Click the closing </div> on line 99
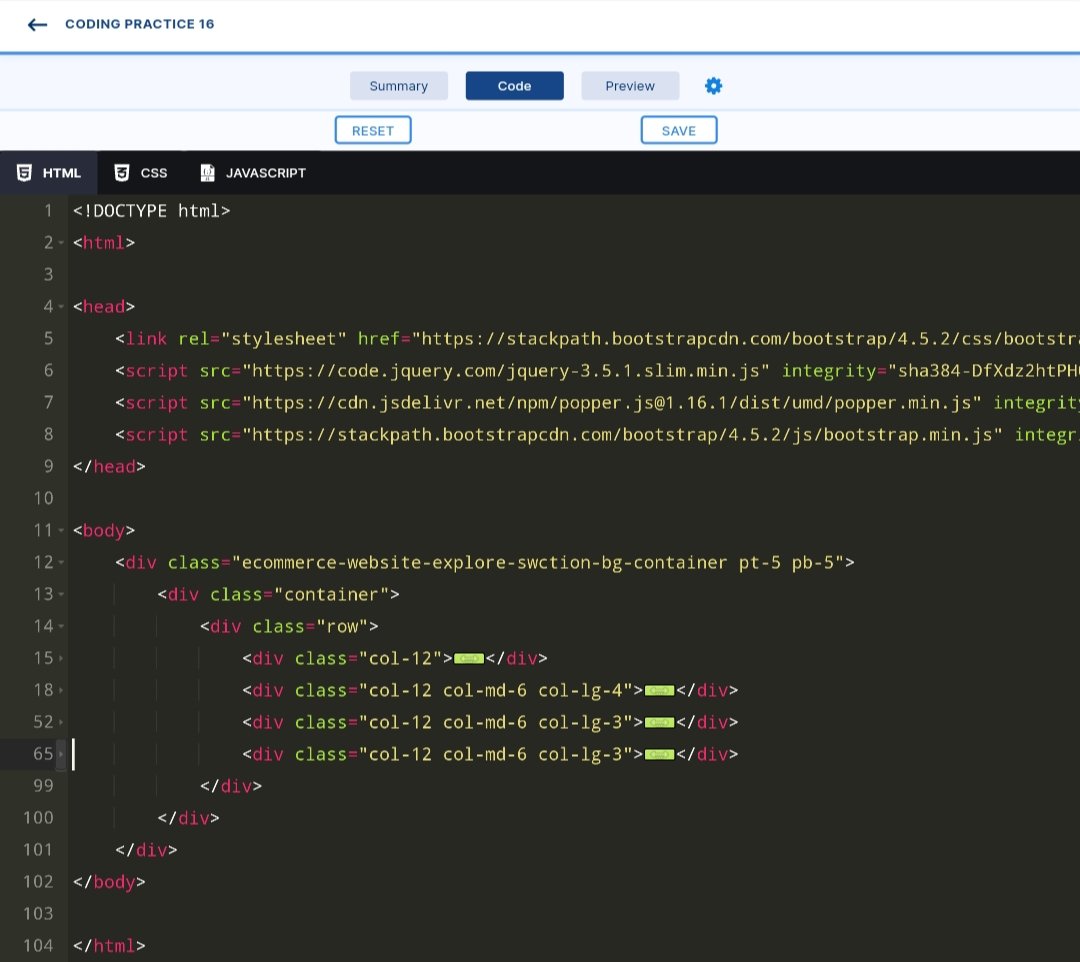 pyautogui.click(x=231, y=786)
